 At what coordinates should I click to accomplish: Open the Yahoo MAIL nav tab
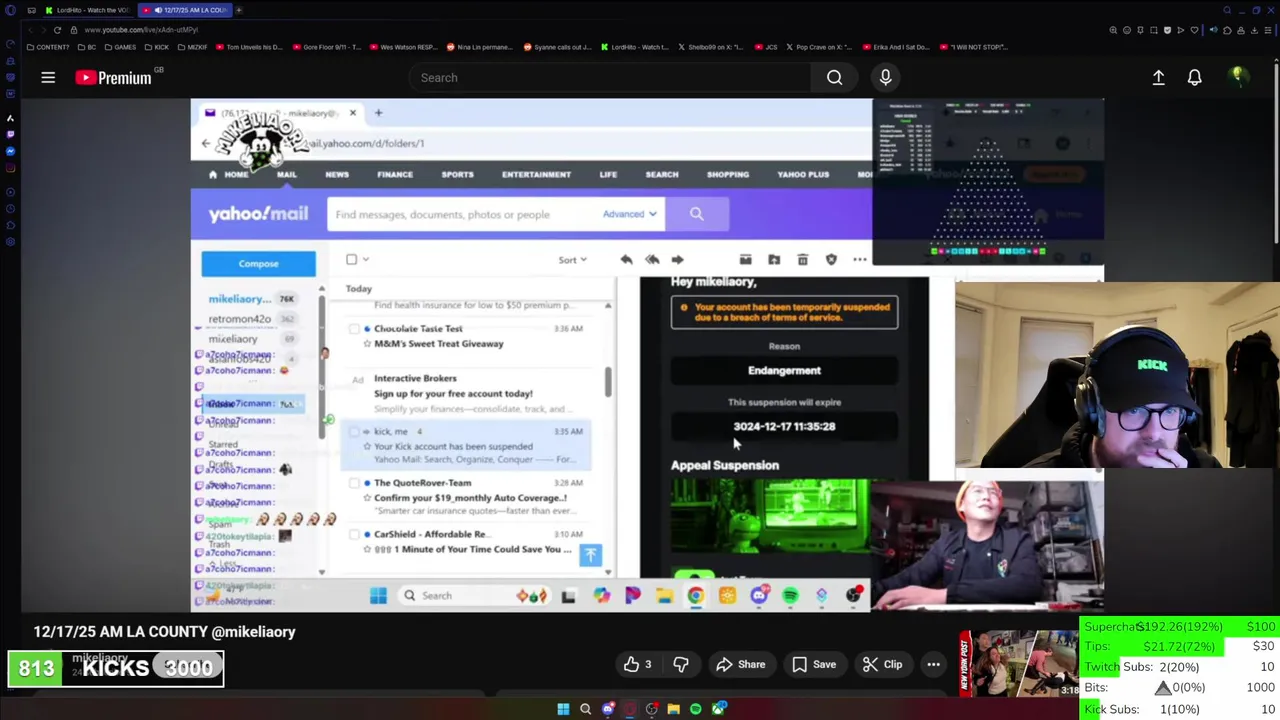[286, 174]
